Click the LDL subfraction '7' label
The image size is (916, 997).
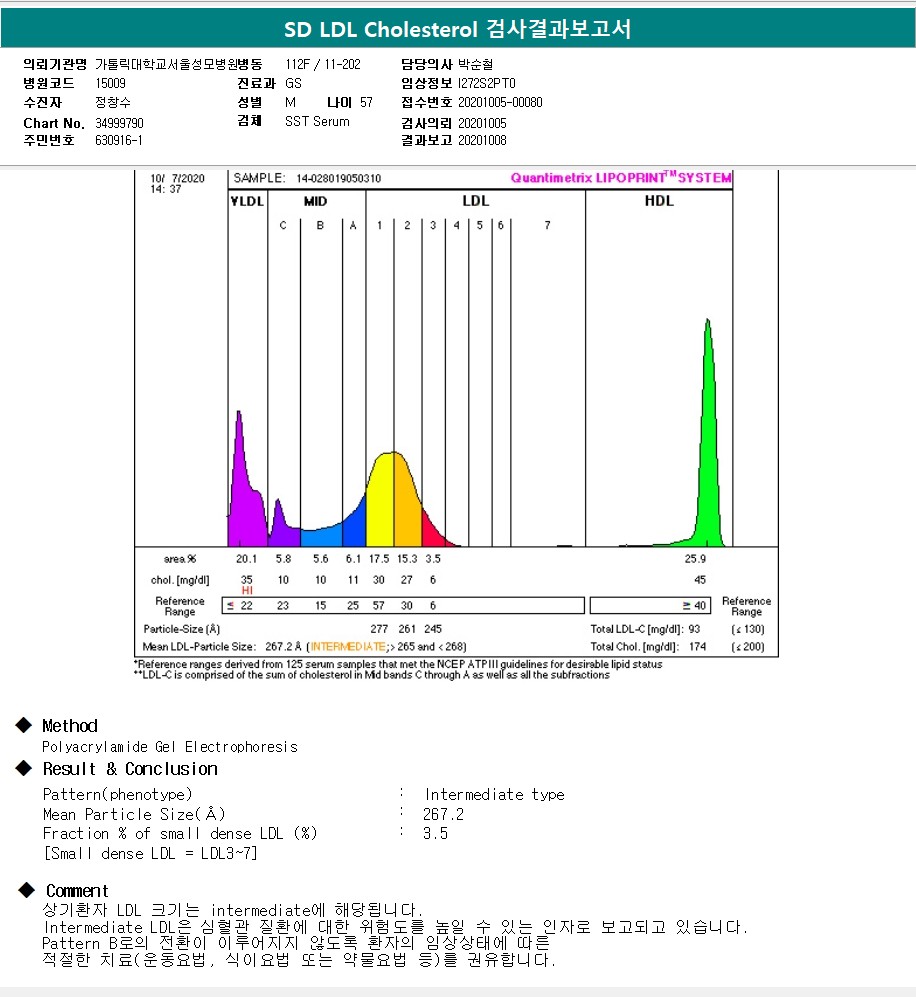[547, 226]
